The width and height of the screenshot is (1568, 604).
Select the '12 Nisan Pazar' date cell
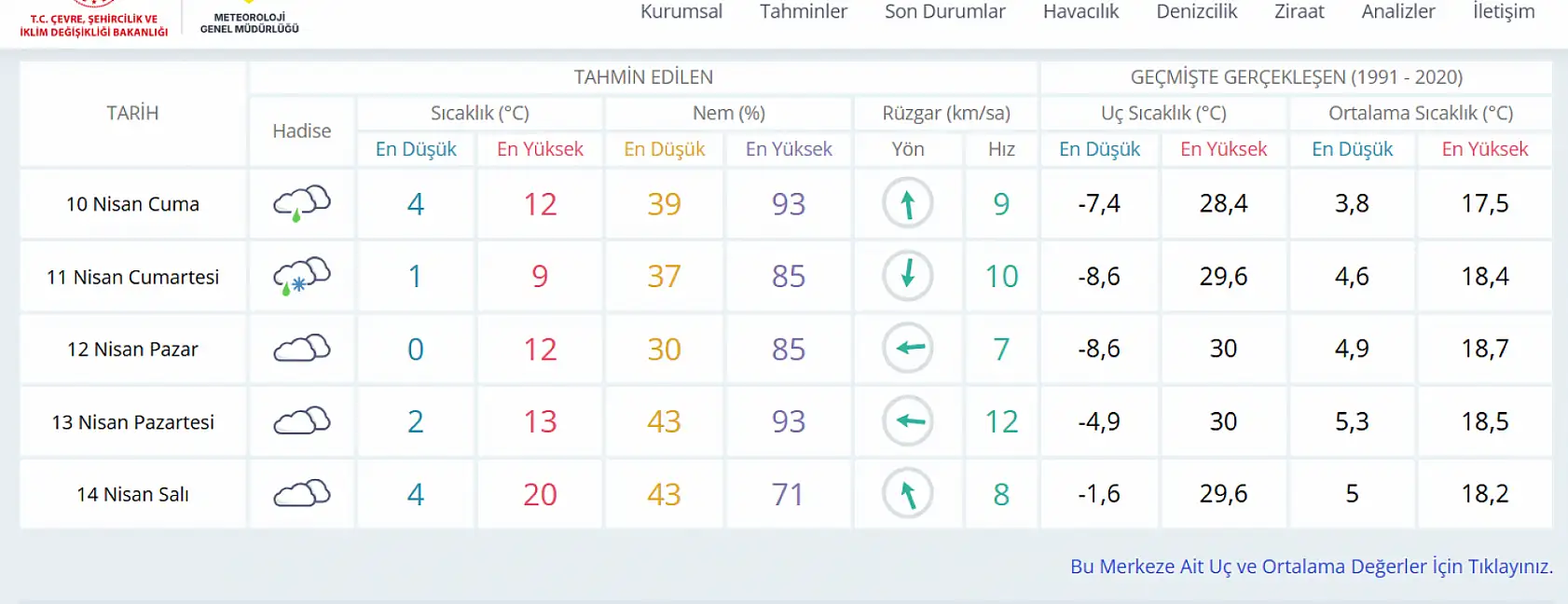click(x=132, y=350)
